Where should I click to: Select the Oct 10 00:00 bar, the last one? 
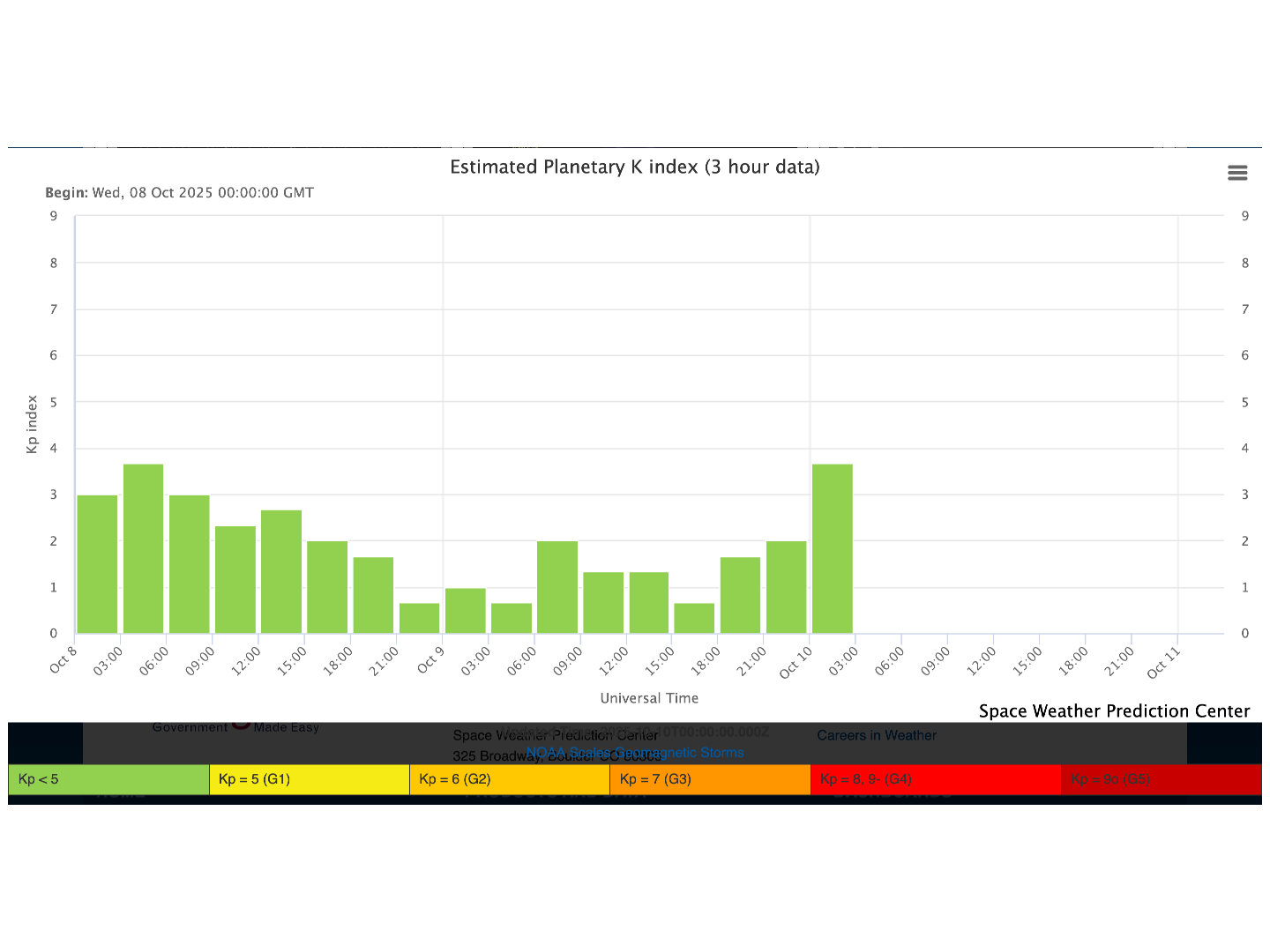coord(832,548)
